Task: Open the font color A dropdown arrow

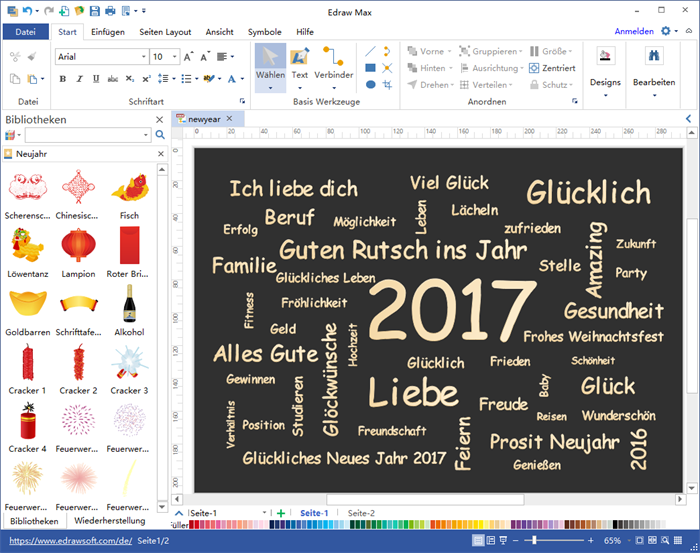Action: (242, 79)
